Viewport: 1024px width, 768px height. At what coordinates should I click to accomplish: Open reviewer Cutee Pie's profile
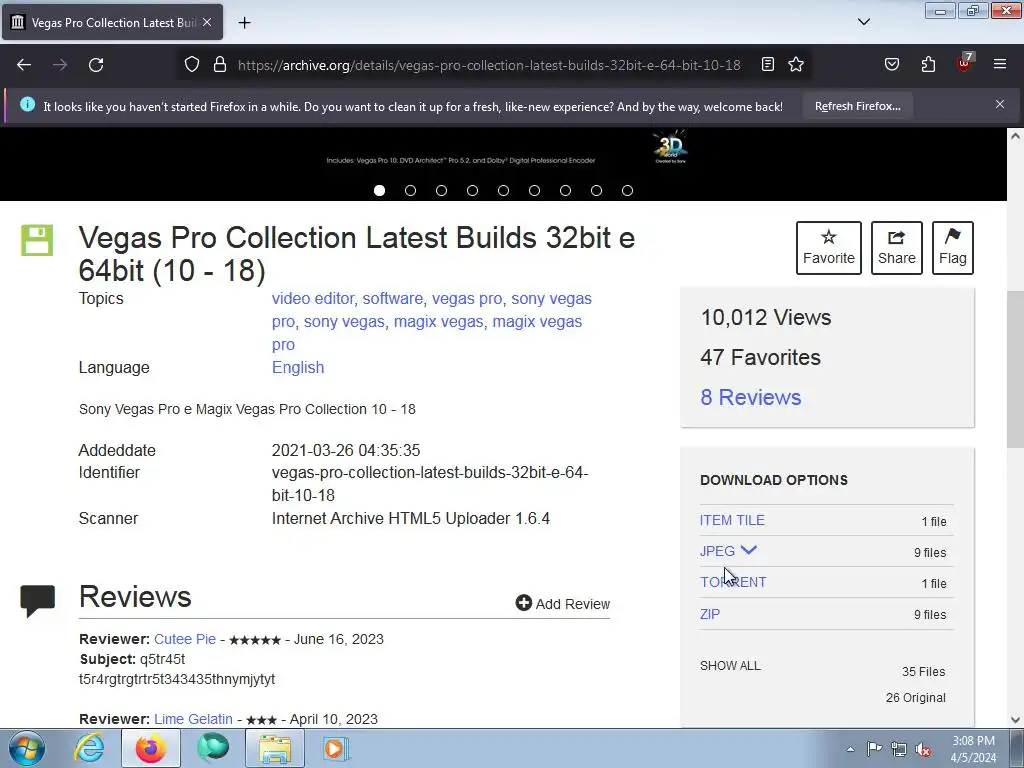(x=185, y=639)
